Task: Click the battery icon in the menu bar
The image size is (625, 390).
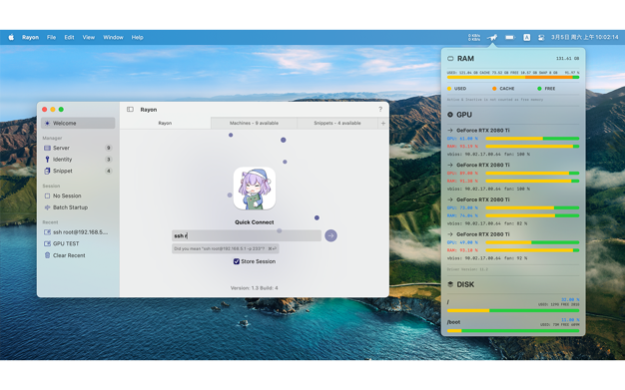Action: pyautogui.click(x=510, y=37)
